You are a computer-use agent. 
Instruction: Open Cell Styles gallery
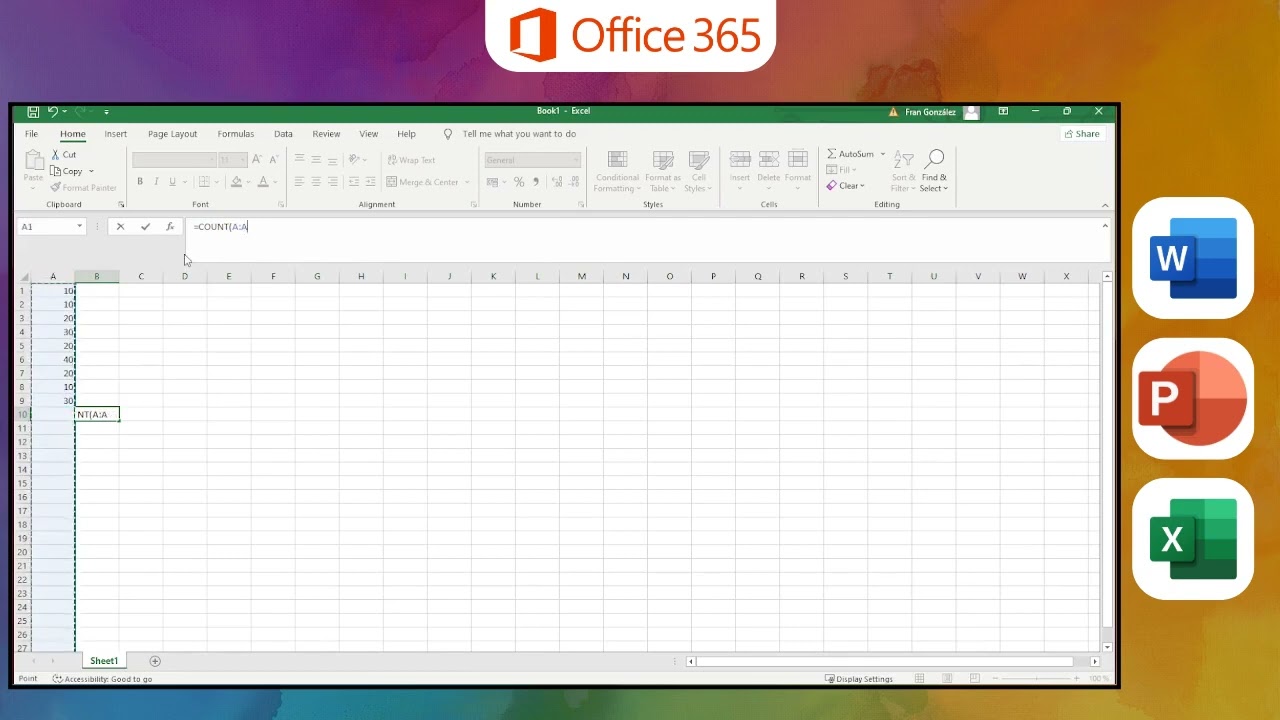click(x=699, y=172)
